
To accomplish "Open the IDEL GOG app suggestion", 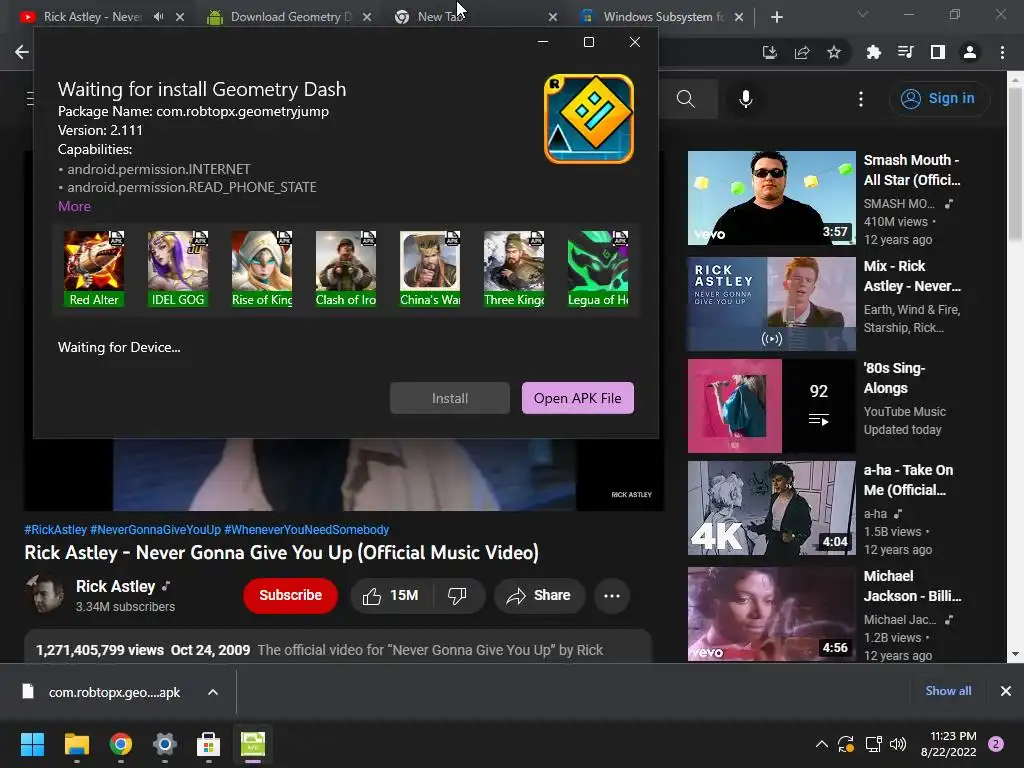I will coord(178,268).
